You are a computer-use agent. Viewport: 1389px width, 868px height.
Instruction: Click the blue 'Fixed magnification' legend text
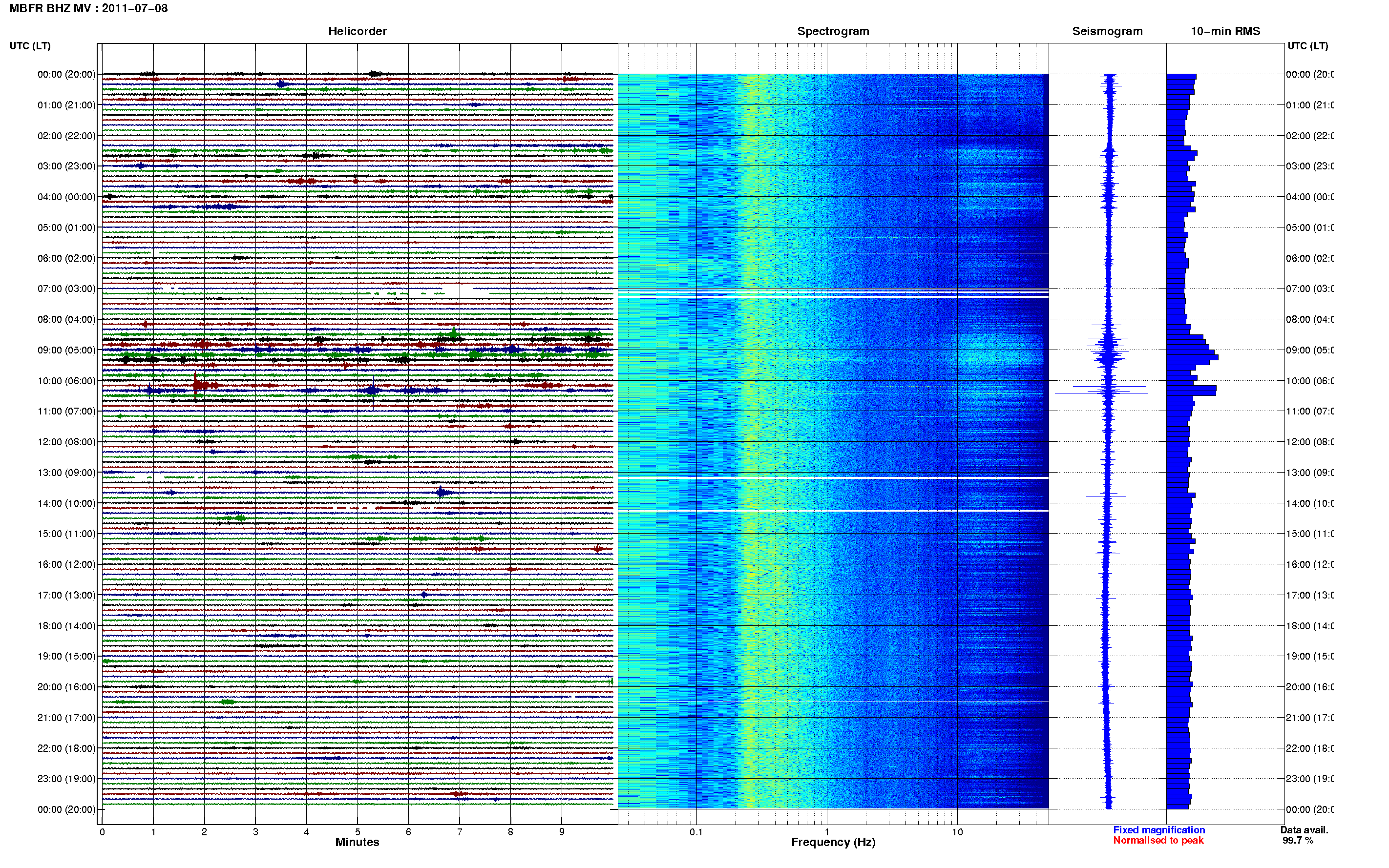[1159, 830]
